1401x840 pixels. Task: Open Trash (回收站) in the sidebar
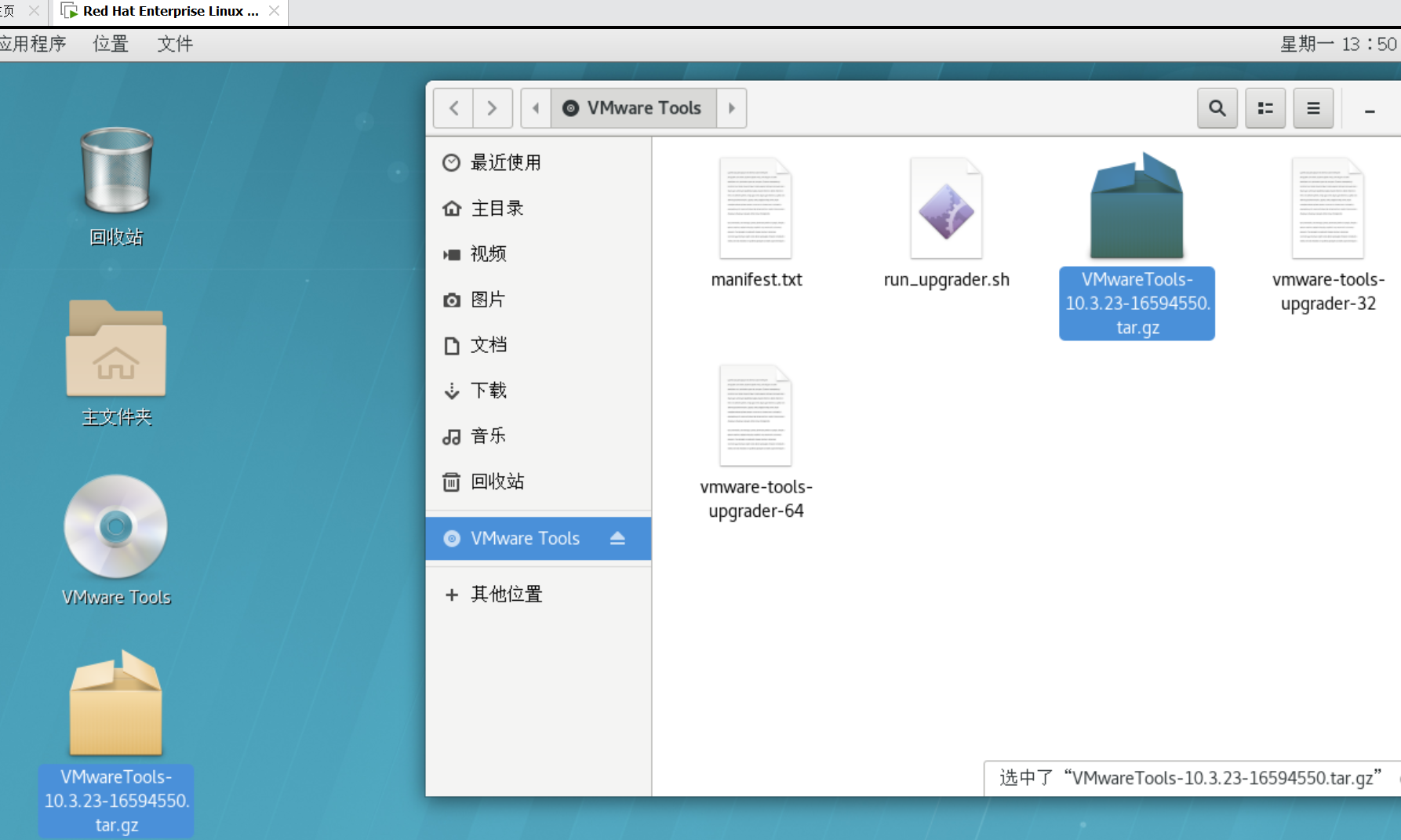pos(538,481)
